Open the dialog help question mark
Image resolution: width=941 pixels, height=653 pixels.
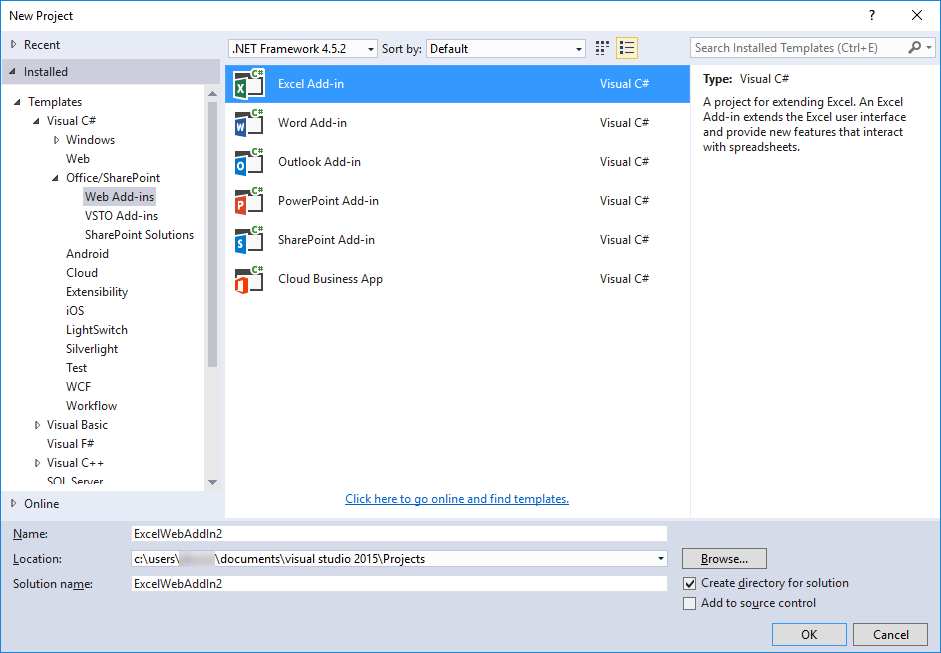pyautogui.click(x=872, y=16)
